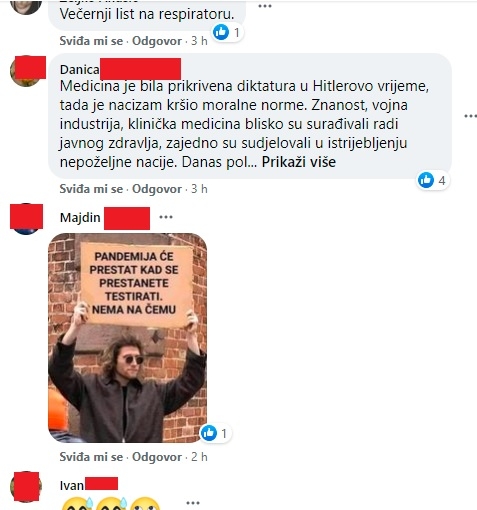The width and height of the screenshot is (477, 510).
Task: Toggle 'Sviđa mi se' on Danica's comment
Action: [91, 189]
